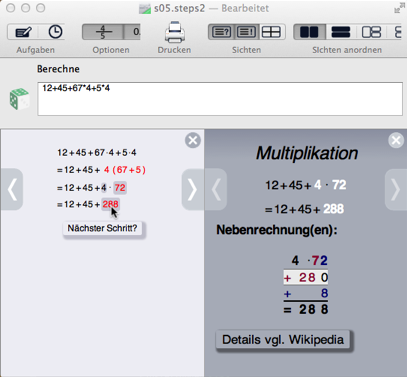Toggle the question-mark steps view
The image size is (407, 377).
(x=222, y=32)
